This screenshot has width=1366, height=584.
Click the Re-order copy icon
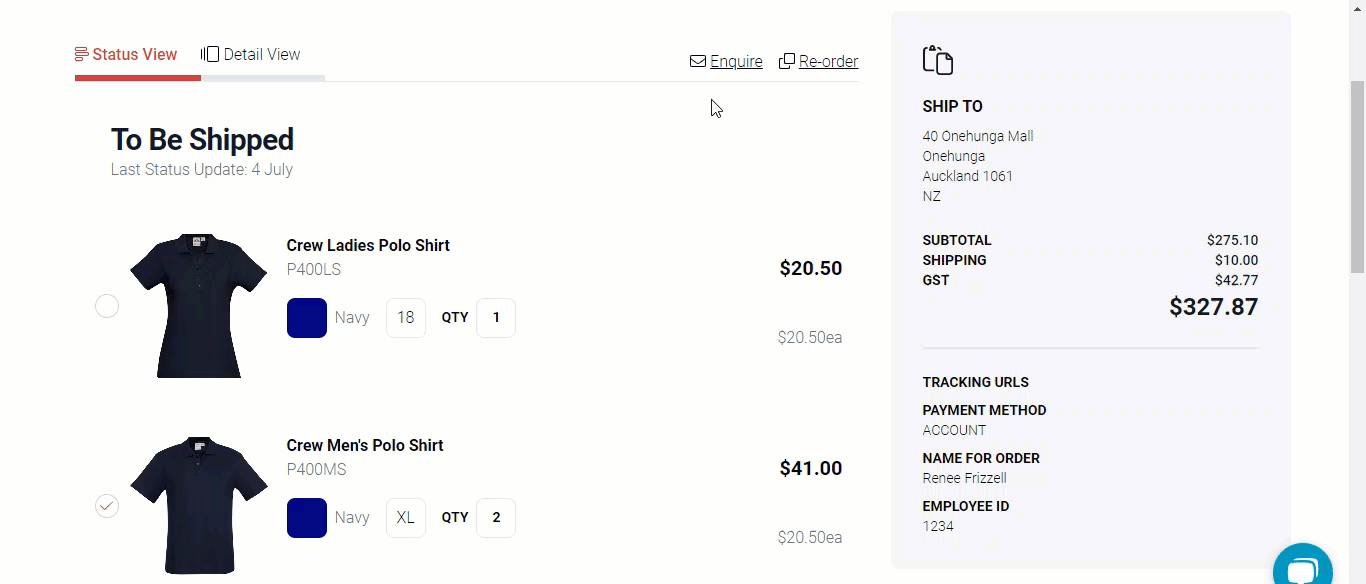pos(787,62)
